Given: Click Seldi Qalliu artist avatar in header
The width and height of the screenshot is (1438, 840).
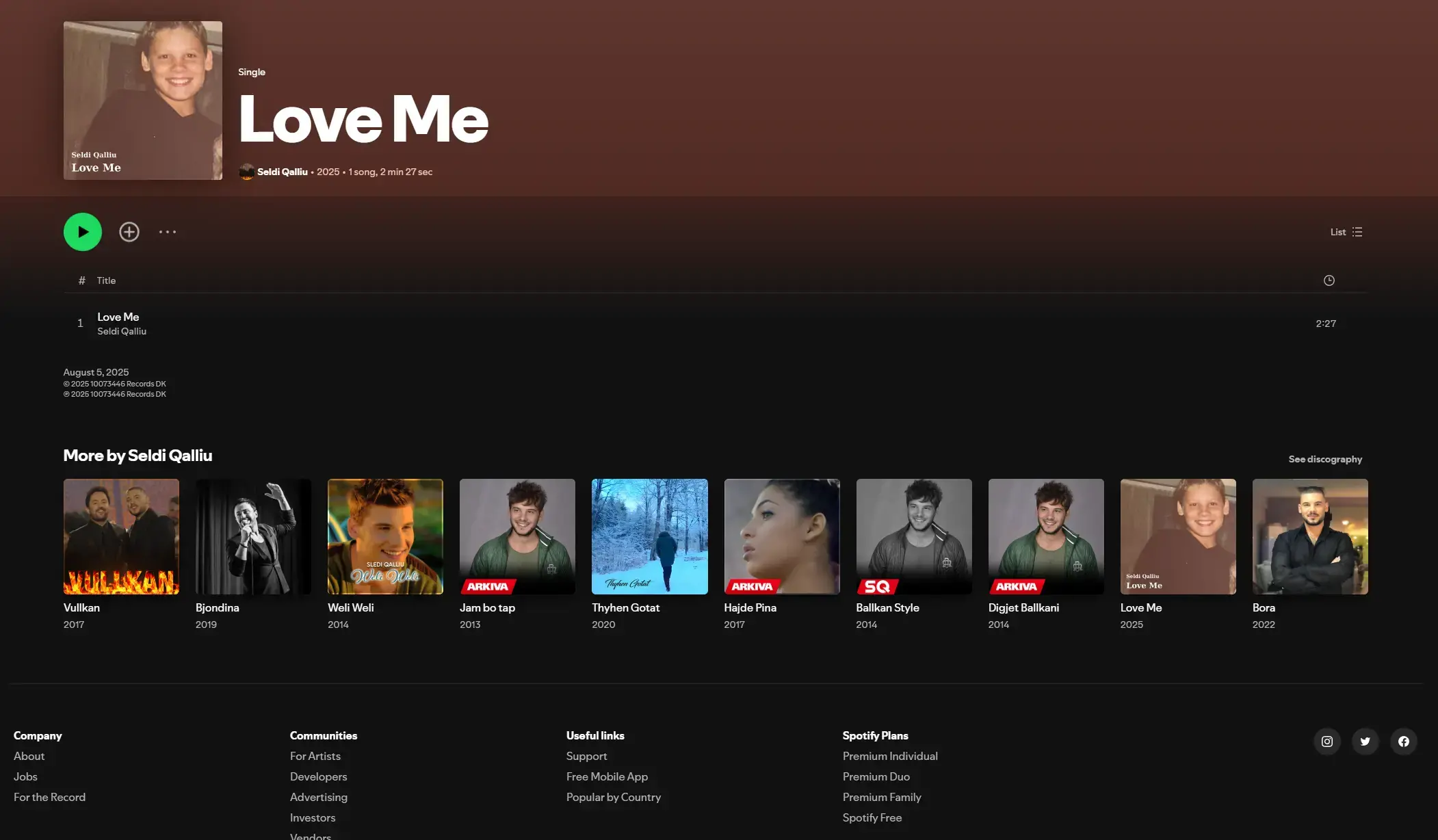Looking at the screenshot, I should click(x=246, y=172).
